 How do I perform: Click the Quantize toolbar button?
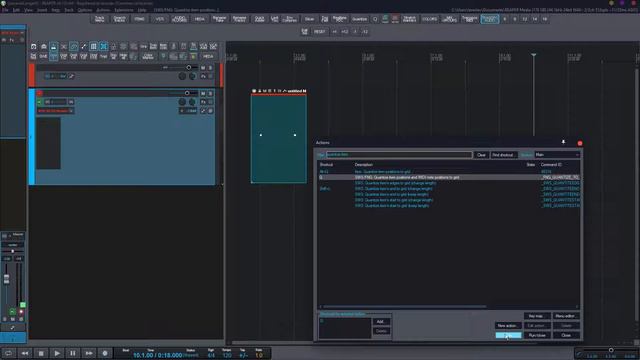(360, 19)
